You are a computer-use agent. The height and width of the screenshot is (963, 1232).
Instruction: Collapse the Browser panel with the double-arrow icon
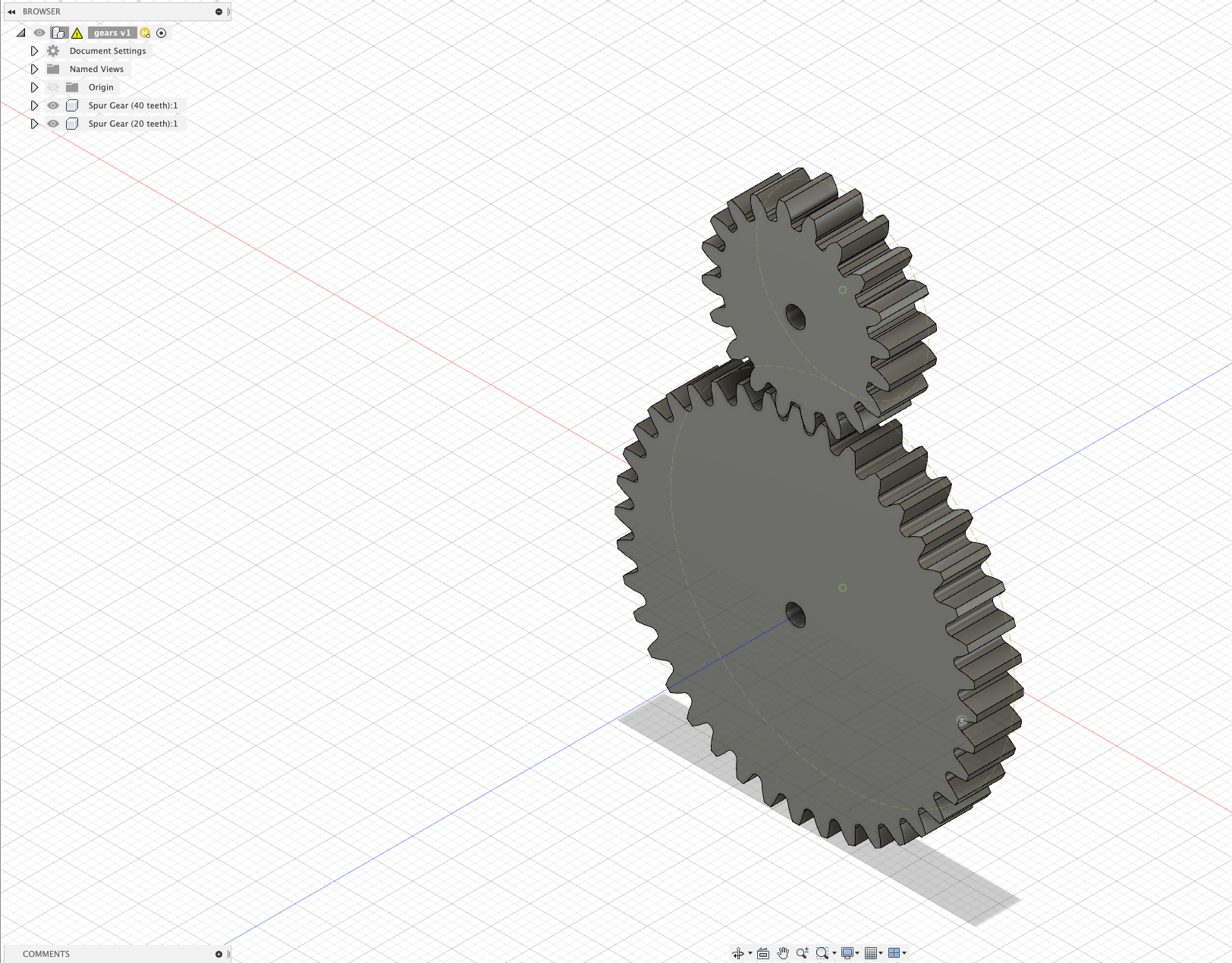click(x=11, y=11)
